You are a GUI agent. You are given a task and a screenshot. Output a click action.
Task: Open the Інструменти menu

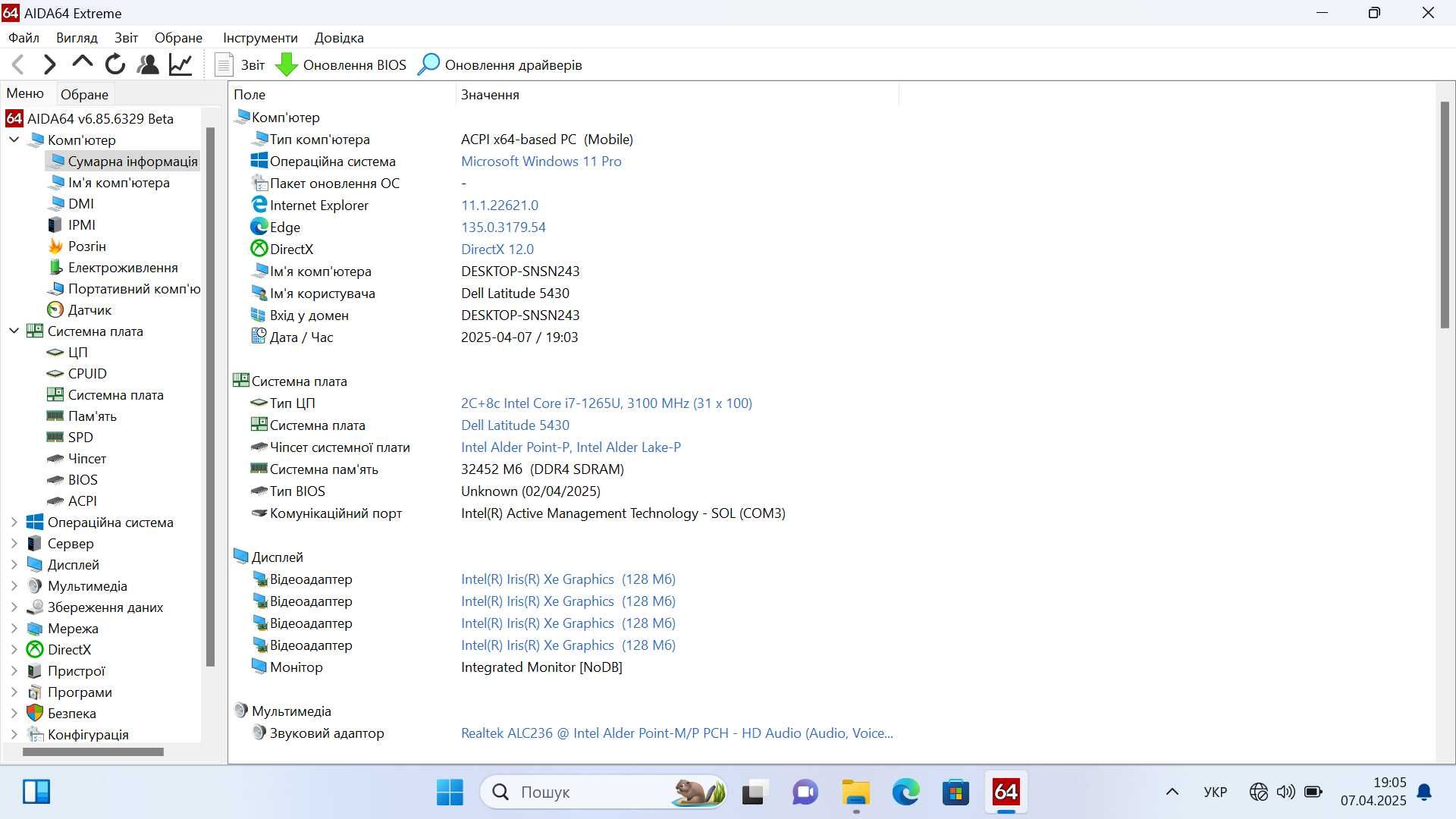(260, 37)
